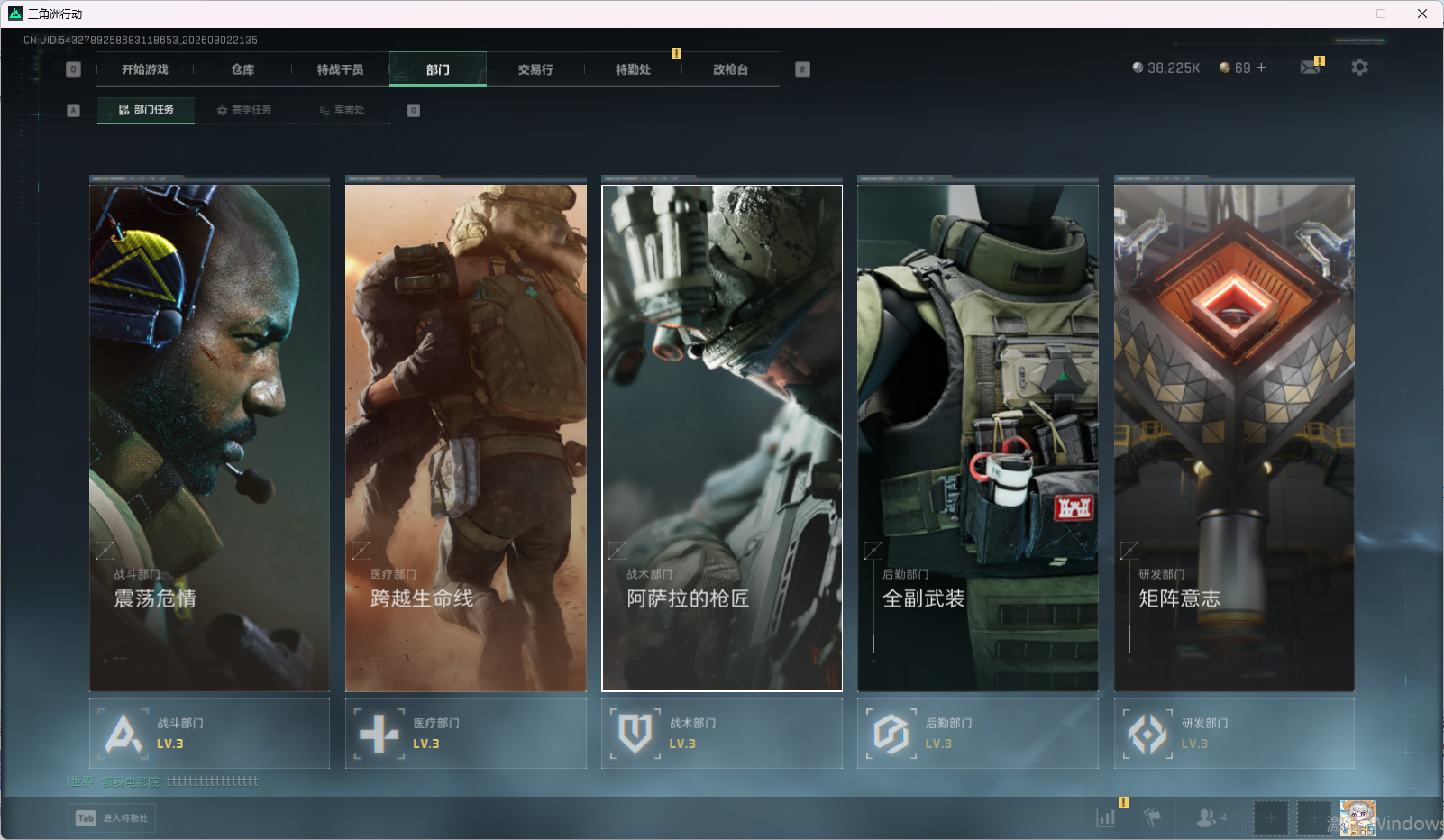This screenshot has width=1444, height=840.
Task: Minimize the 三角洲行动 window
Action: [x=1340, y=14]
